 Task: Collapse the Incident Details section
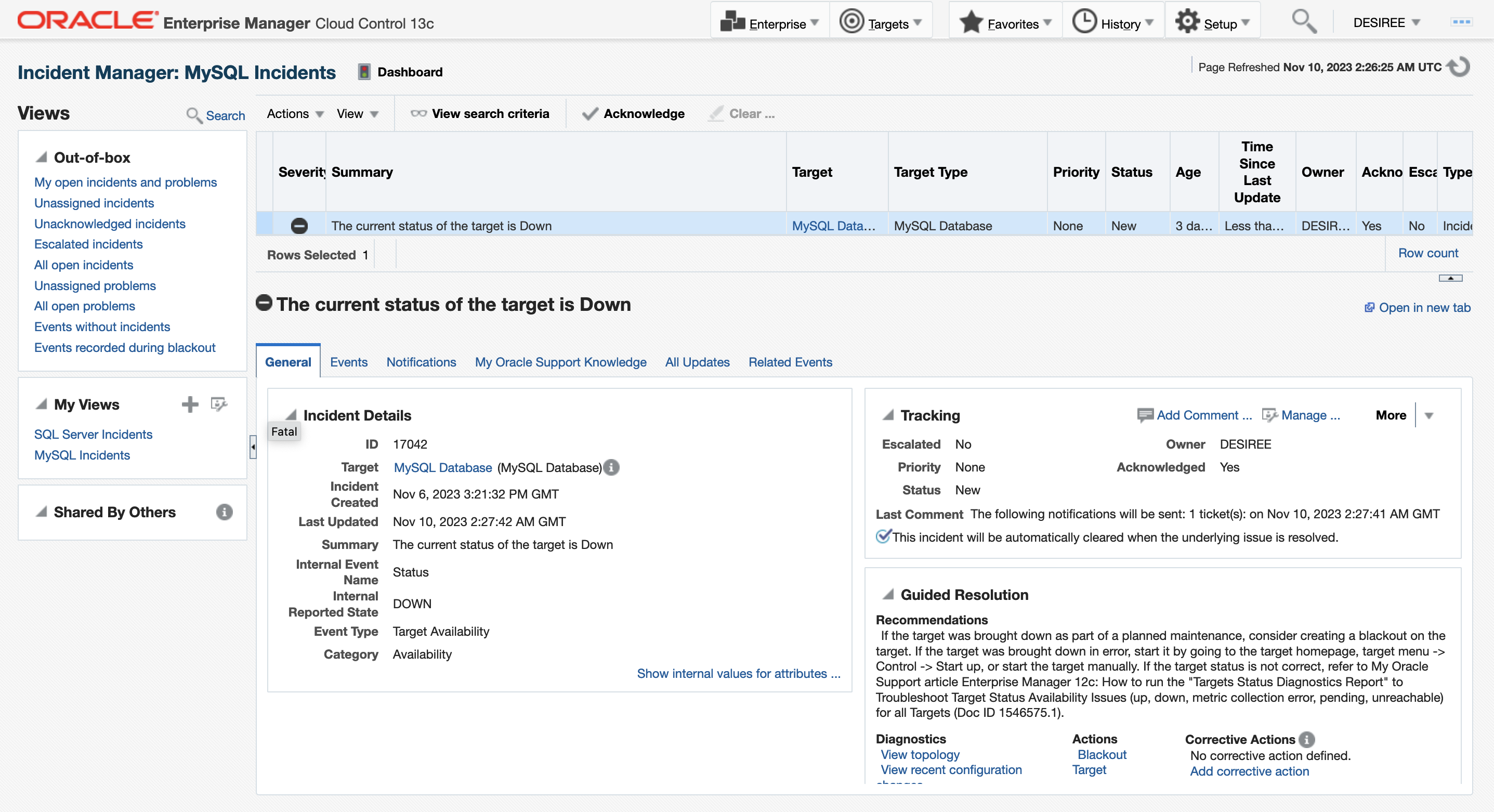point(291,415)
